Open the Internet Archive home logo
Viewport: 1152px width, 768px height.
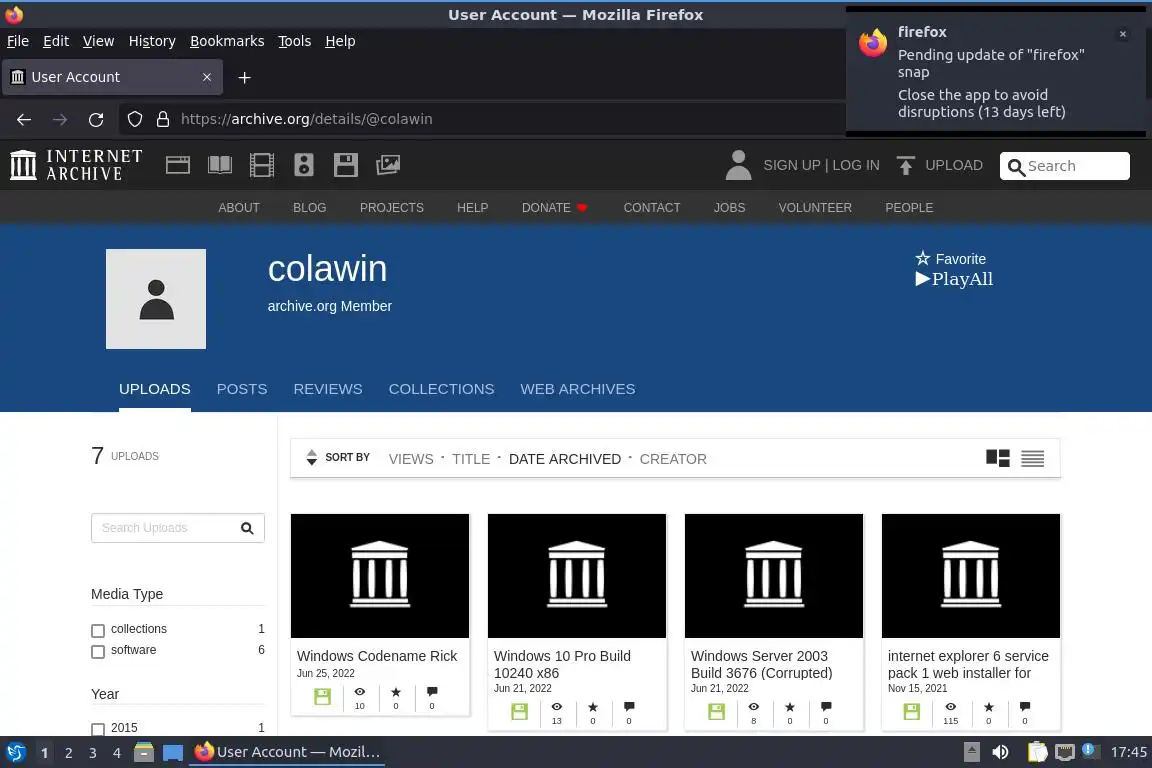[x=76, y=165]
